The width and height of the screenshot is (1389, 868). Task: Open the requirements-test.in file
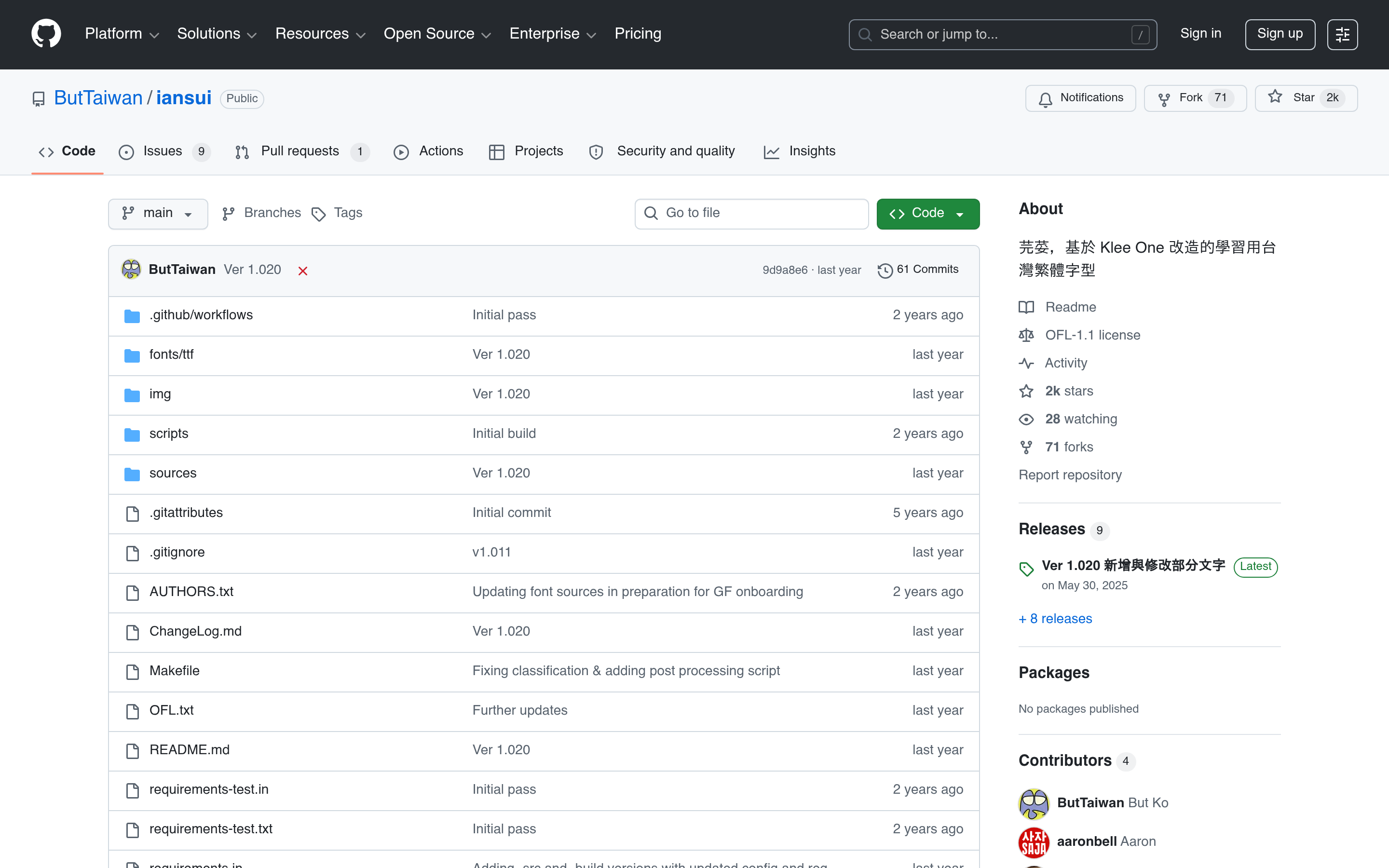209,790
